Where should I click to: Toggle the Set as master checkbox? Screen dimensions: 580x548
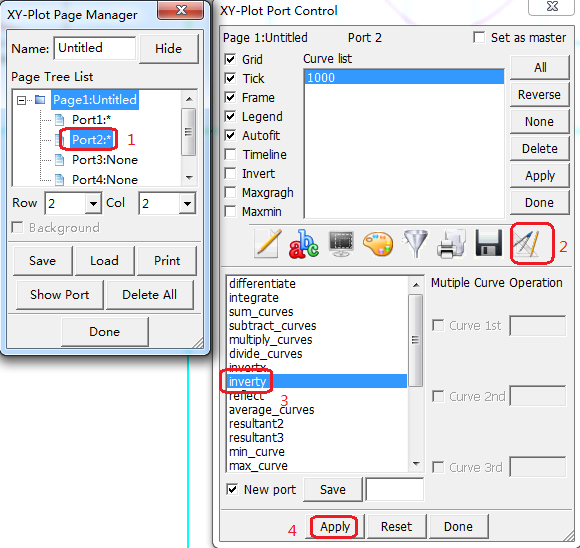pos(479,37)
